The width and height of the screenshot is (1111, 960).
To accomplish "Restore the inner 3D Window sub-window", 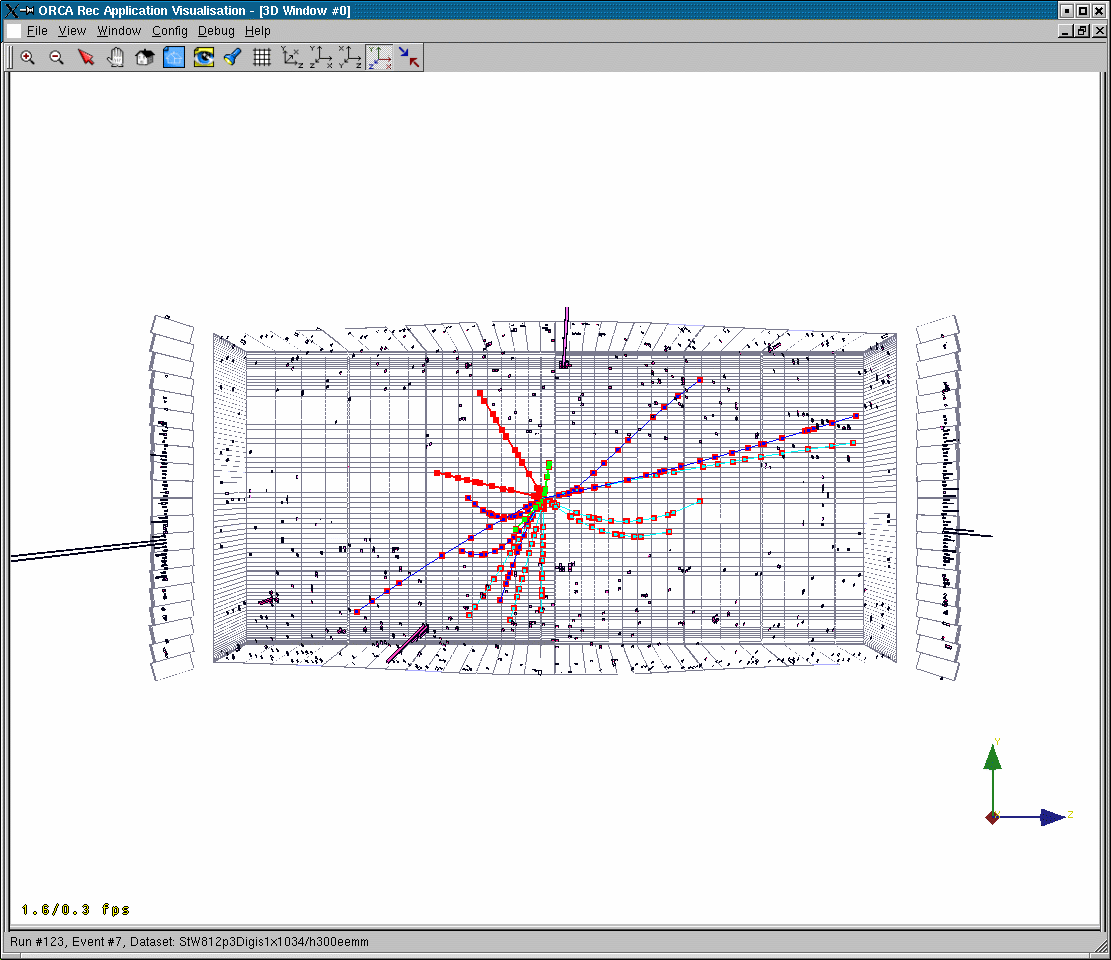I will click(x=1083, y=31).
